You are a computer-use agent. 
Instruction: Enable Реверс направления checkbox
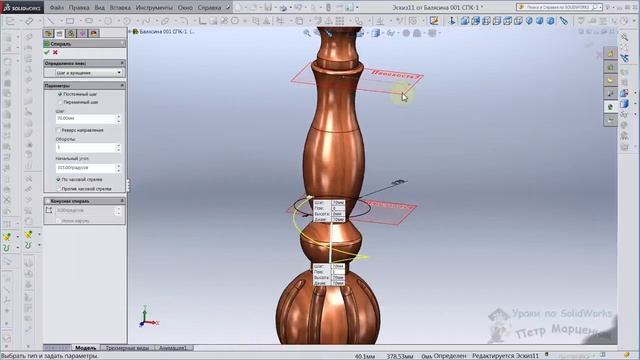[58, 130]
